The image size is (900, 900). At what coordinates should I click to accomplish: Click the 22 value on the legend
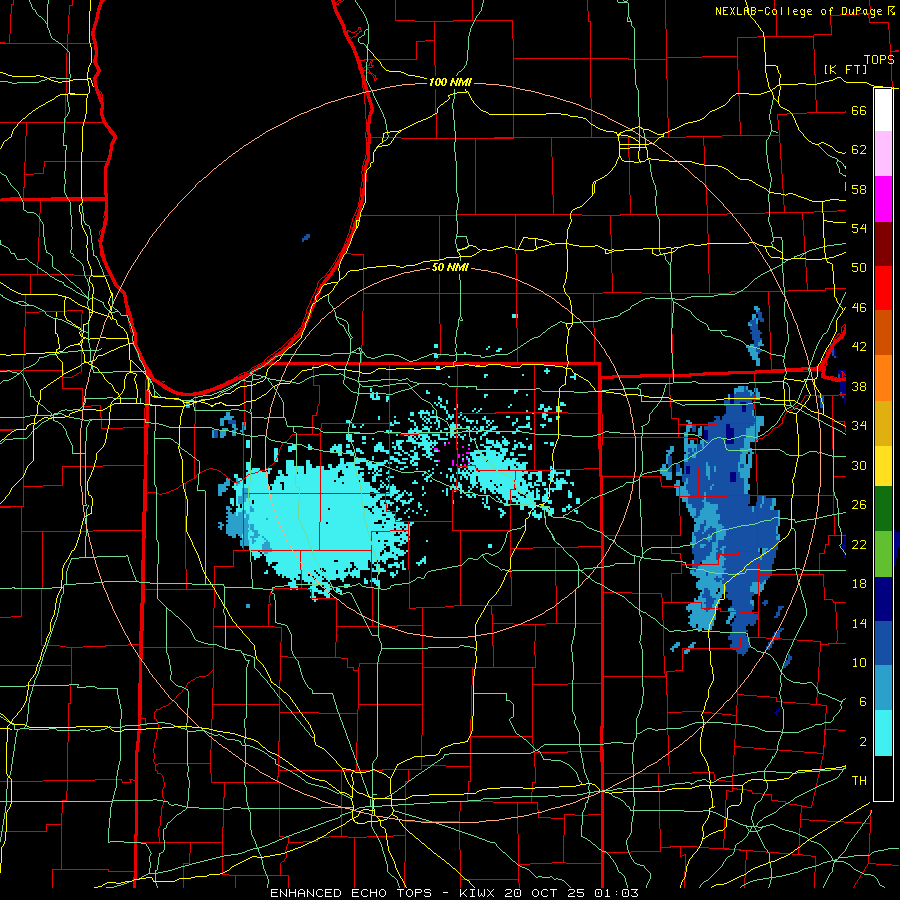pos(859,544)
